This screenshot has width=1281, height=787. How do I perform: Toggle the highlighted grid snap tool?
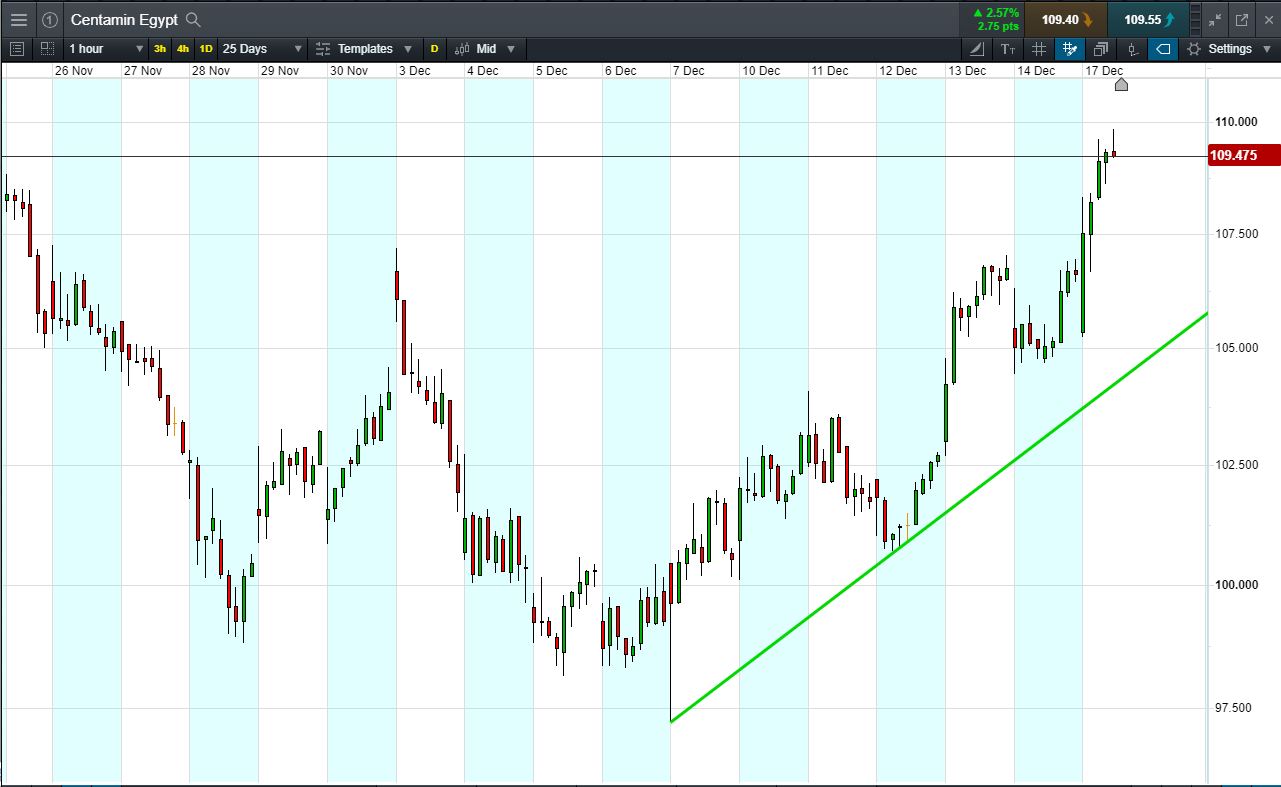[x=1070, y=49]
